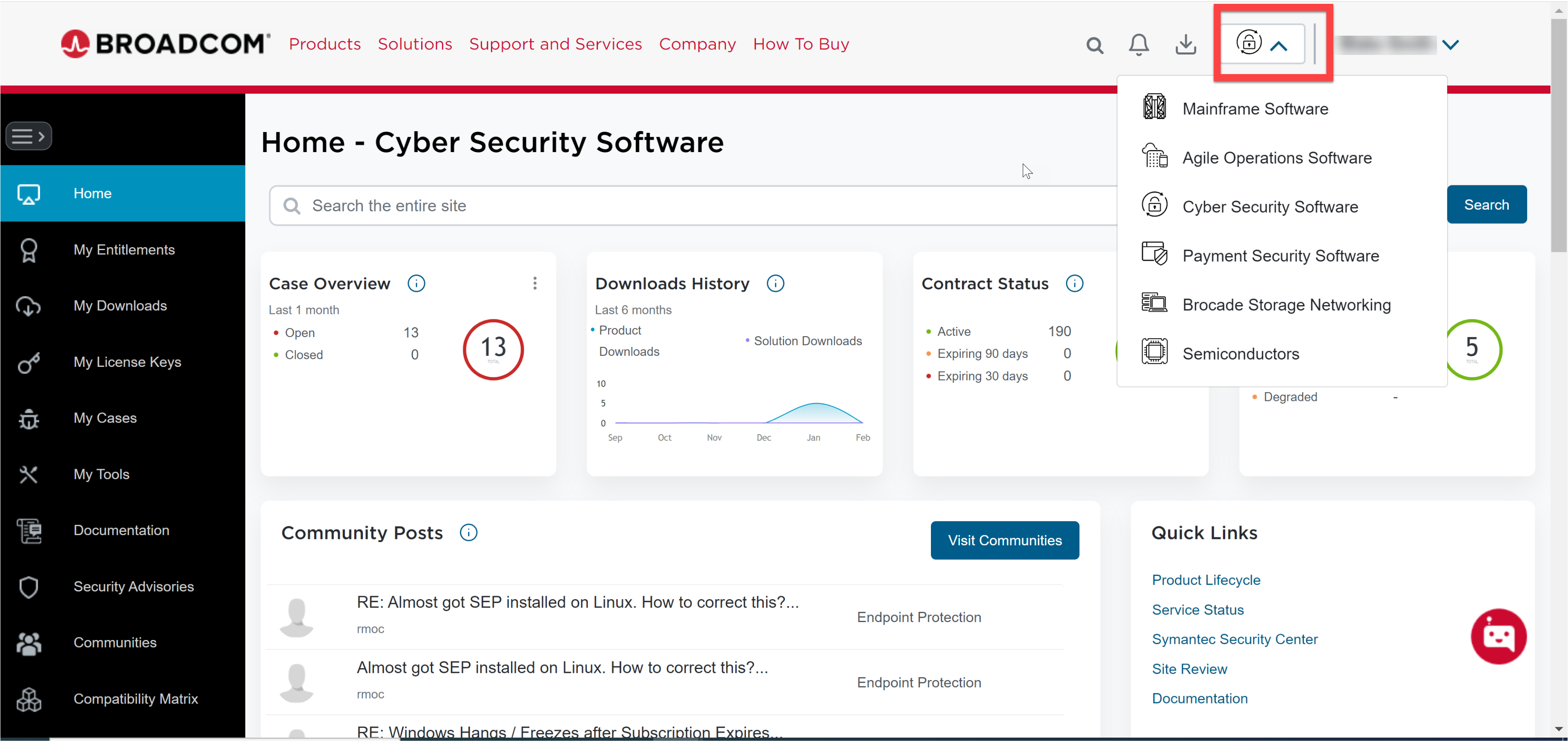Click the Broadcom logo
Viewport: 1568px width, 741px height.
pos(166,44)
